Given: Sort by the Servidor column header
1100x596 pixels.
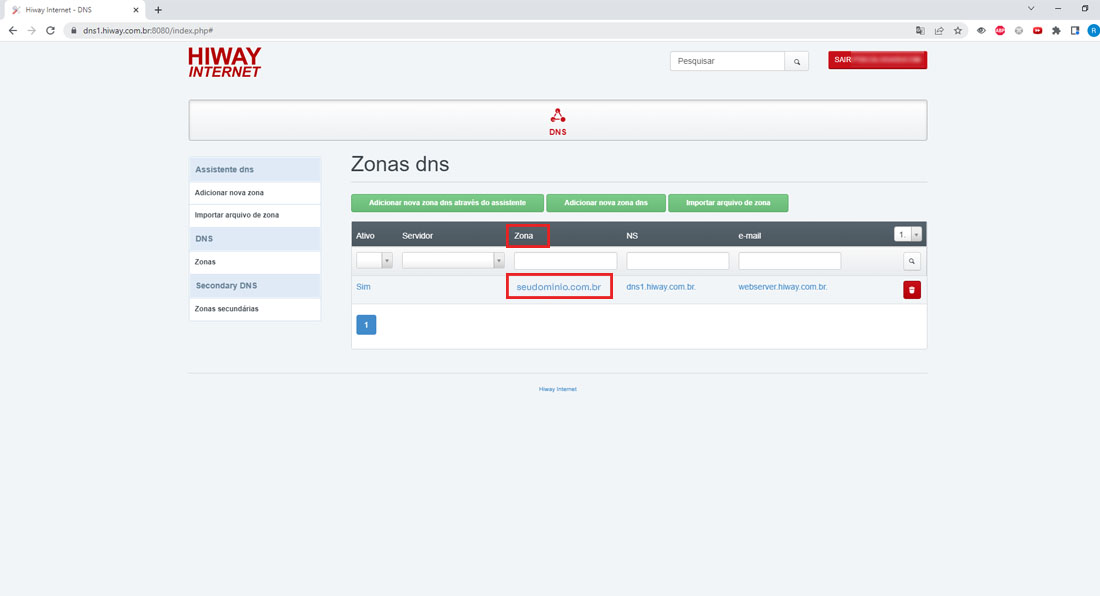Looking at the screenshot, I should click(x=417, y=236).
